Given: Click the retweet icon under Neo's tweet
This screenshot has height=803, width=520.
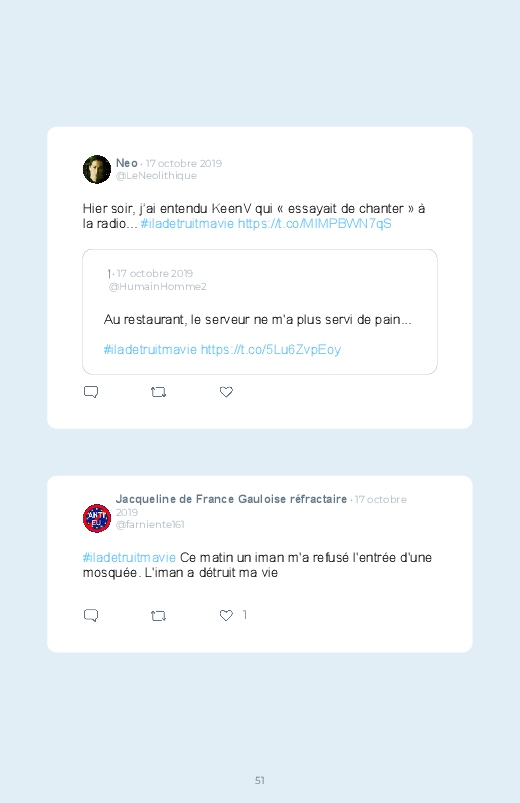Looking at the screenshot, I should pyautogui.click(x=158, y=392).
